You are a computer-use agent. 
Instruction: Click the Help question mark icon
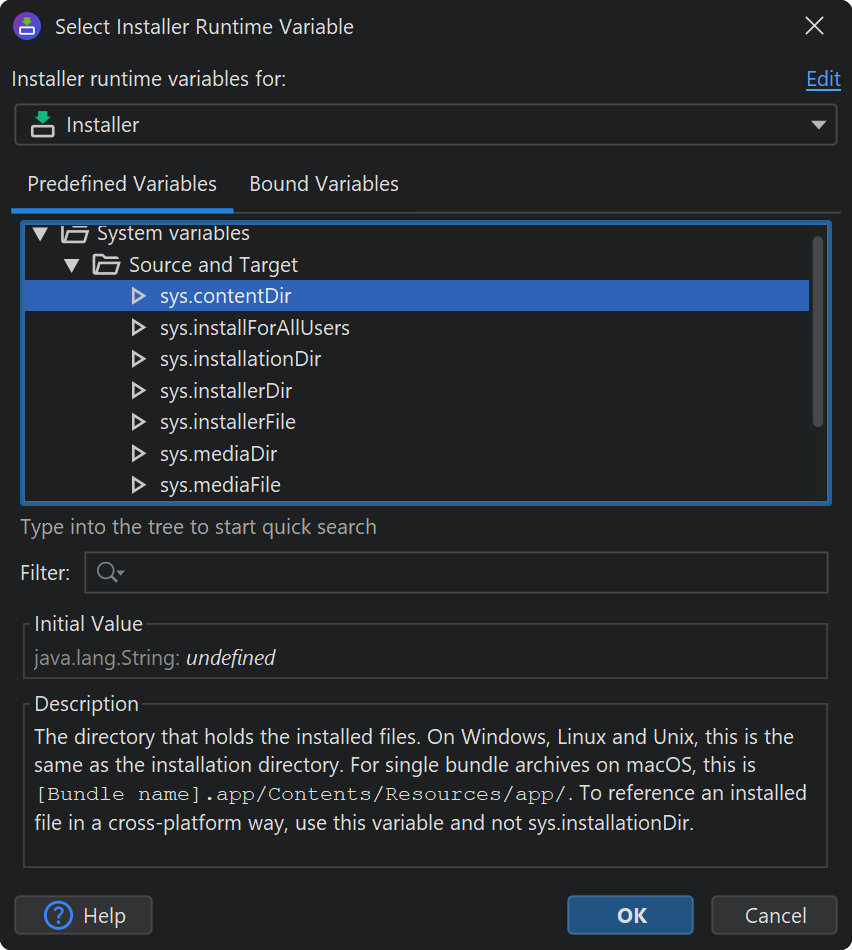[60, 915]
